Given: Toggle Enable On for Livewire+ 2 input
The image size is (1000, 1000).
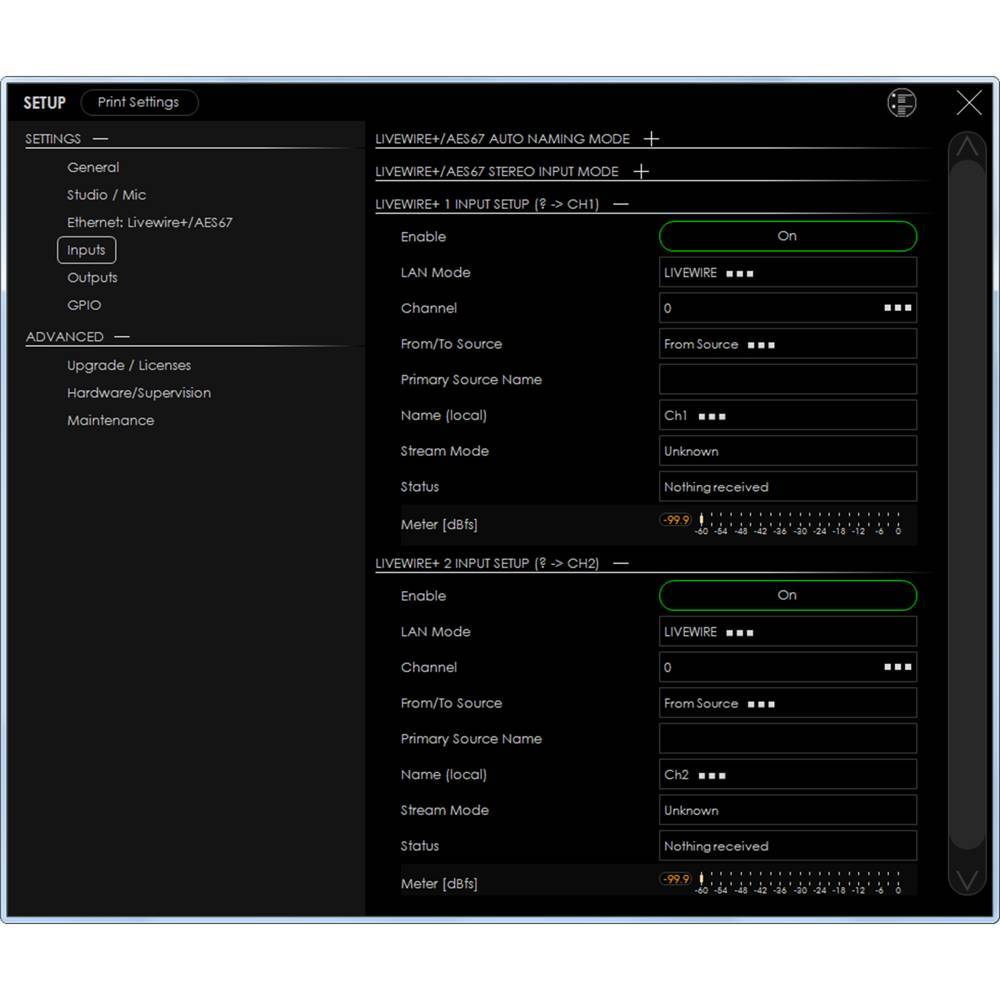Looking at the screenshot, I should pos(788,595).
